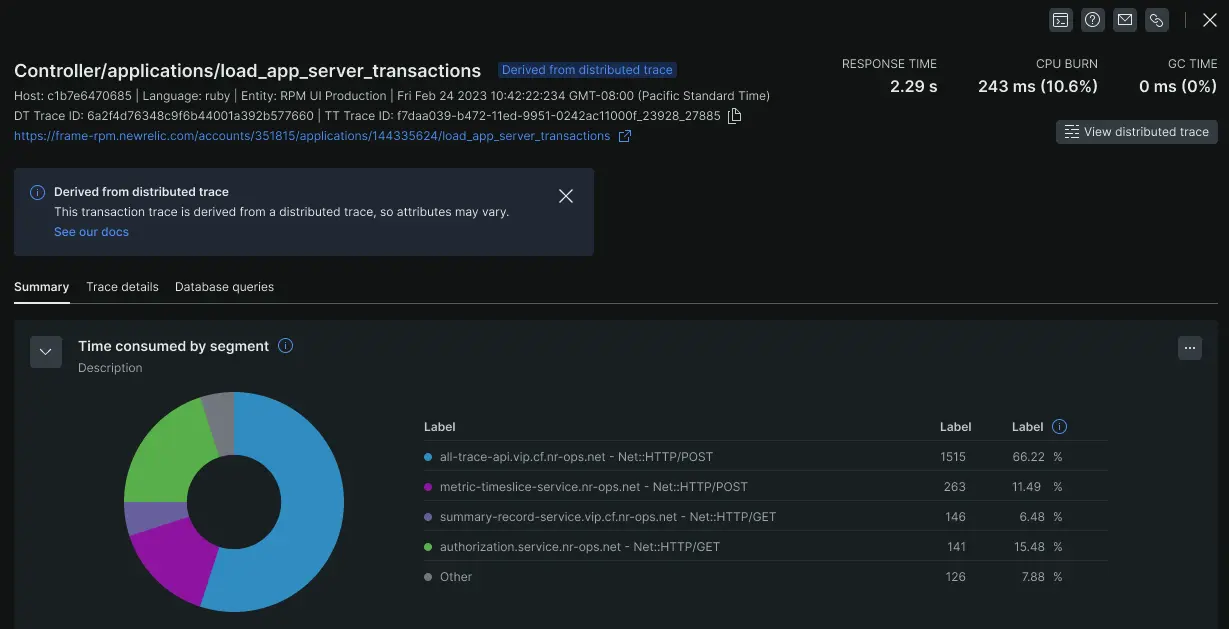Open the chart's three-dot options menu
The height and width of the screenshot is (629, 1229).
click(x=1189, y=348)
